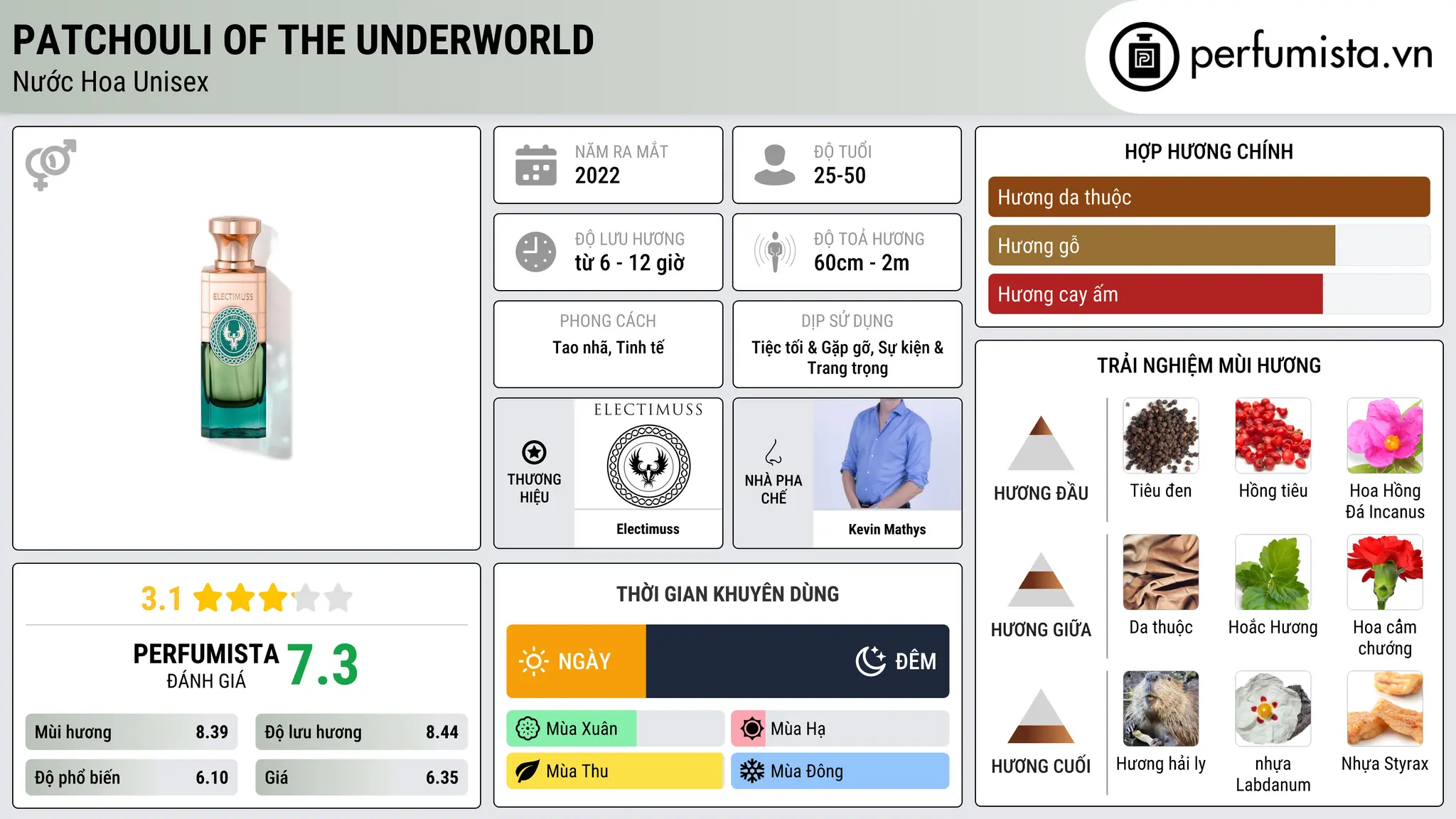
Task: Click the Hương da thuộc accord bar
Action: click(x=1209, y=197)
